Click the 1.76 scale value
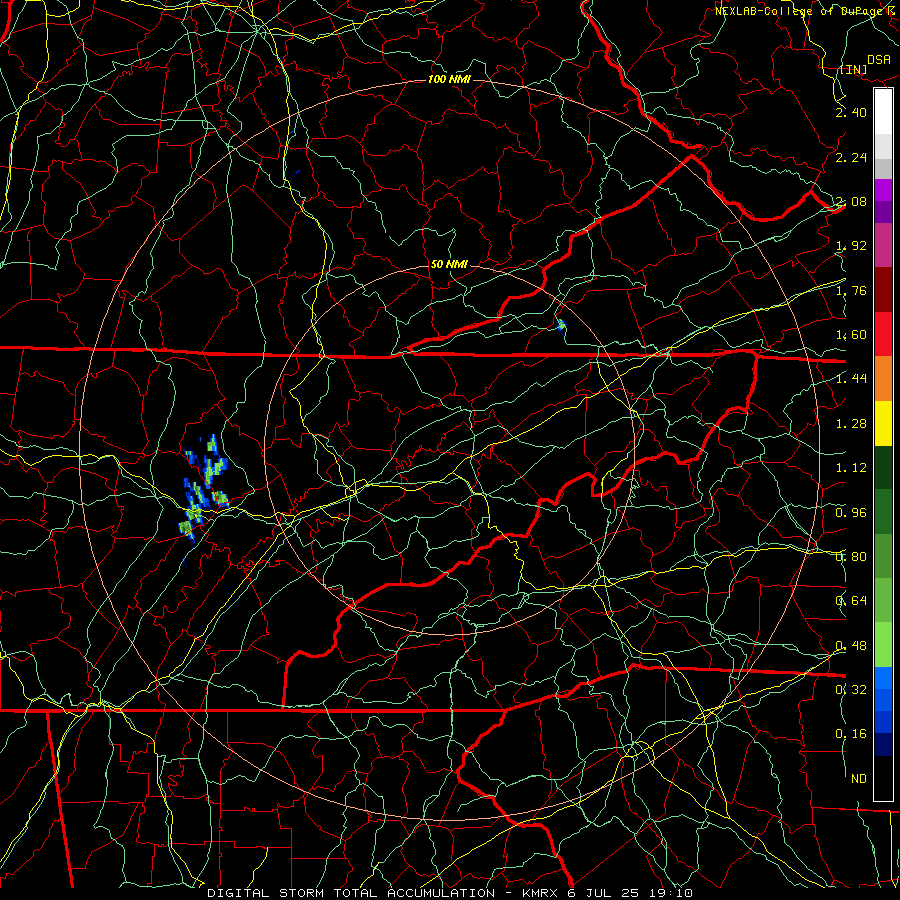This screenshot has height=900, width=900. (851, 291)
